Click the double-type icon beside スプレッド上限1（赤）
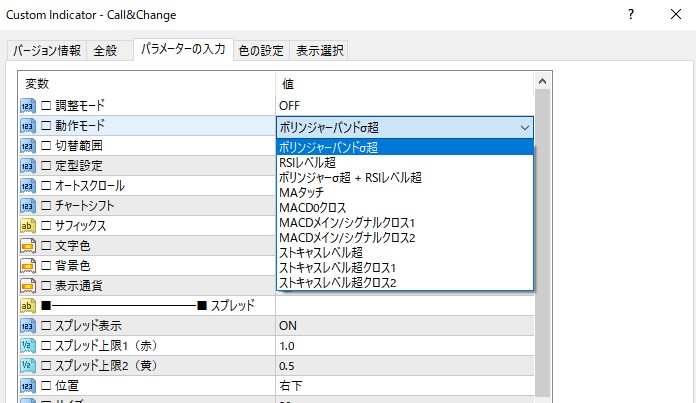 pyautogui.click(x=28, y=345)
